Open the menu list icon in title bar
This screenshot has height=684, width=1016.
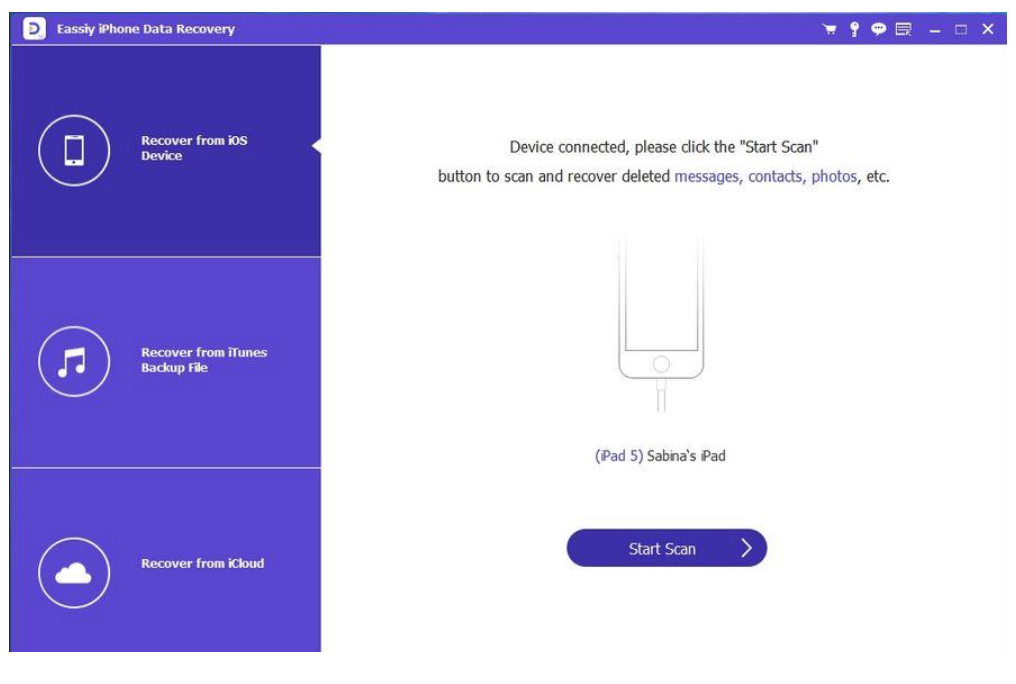click(903, 29)
